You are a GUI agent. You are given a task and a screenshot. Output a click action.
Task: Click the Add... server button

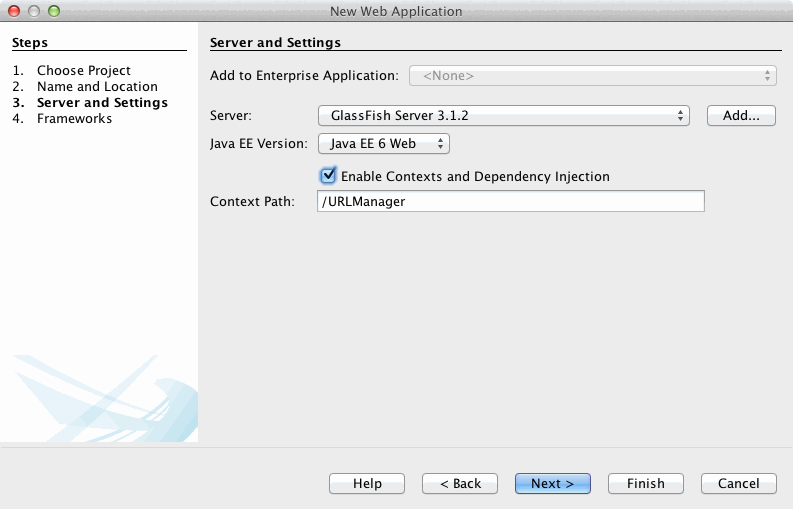coord(741,115)
